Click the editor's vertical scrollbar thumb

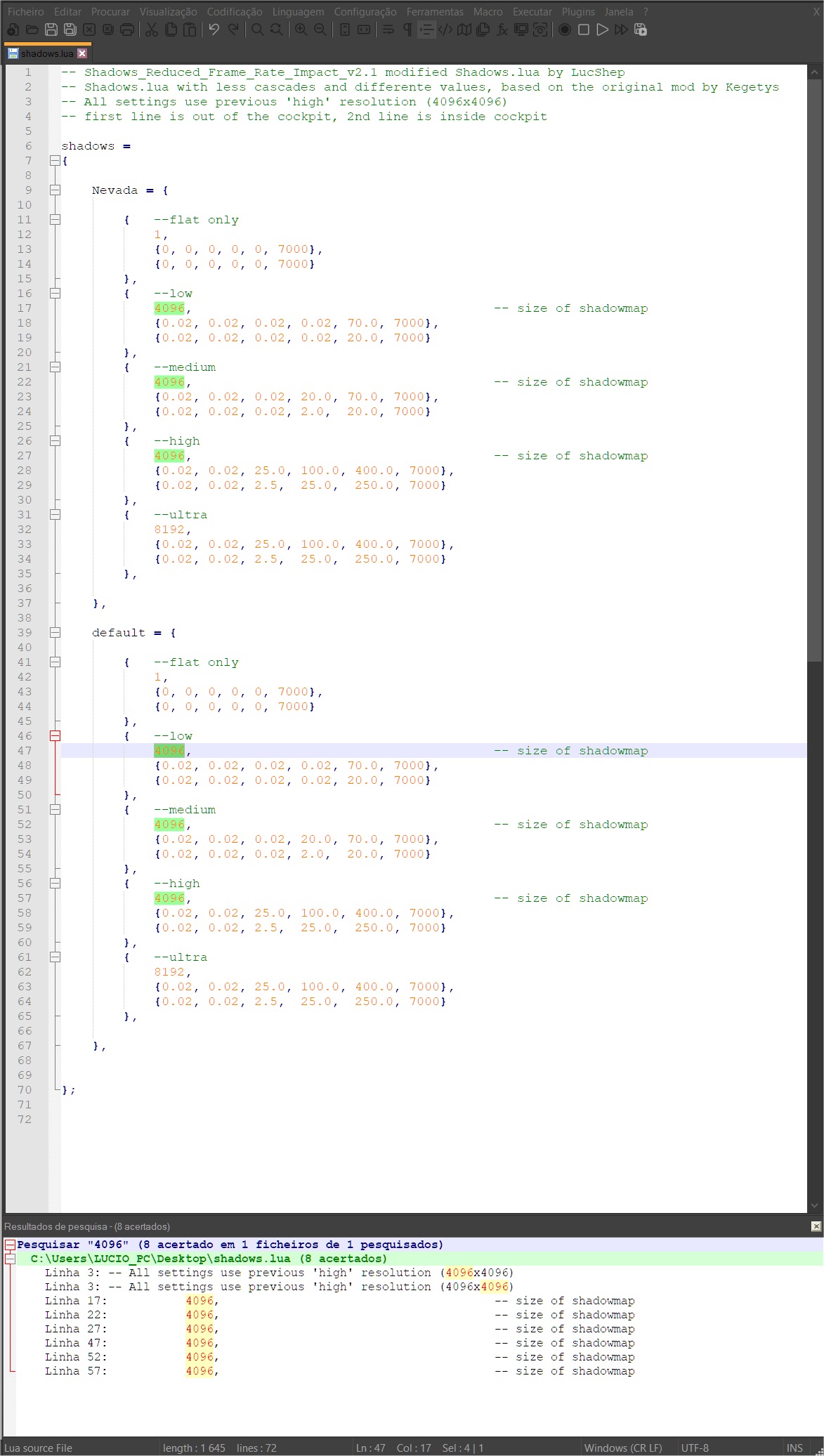coord(814,365)
